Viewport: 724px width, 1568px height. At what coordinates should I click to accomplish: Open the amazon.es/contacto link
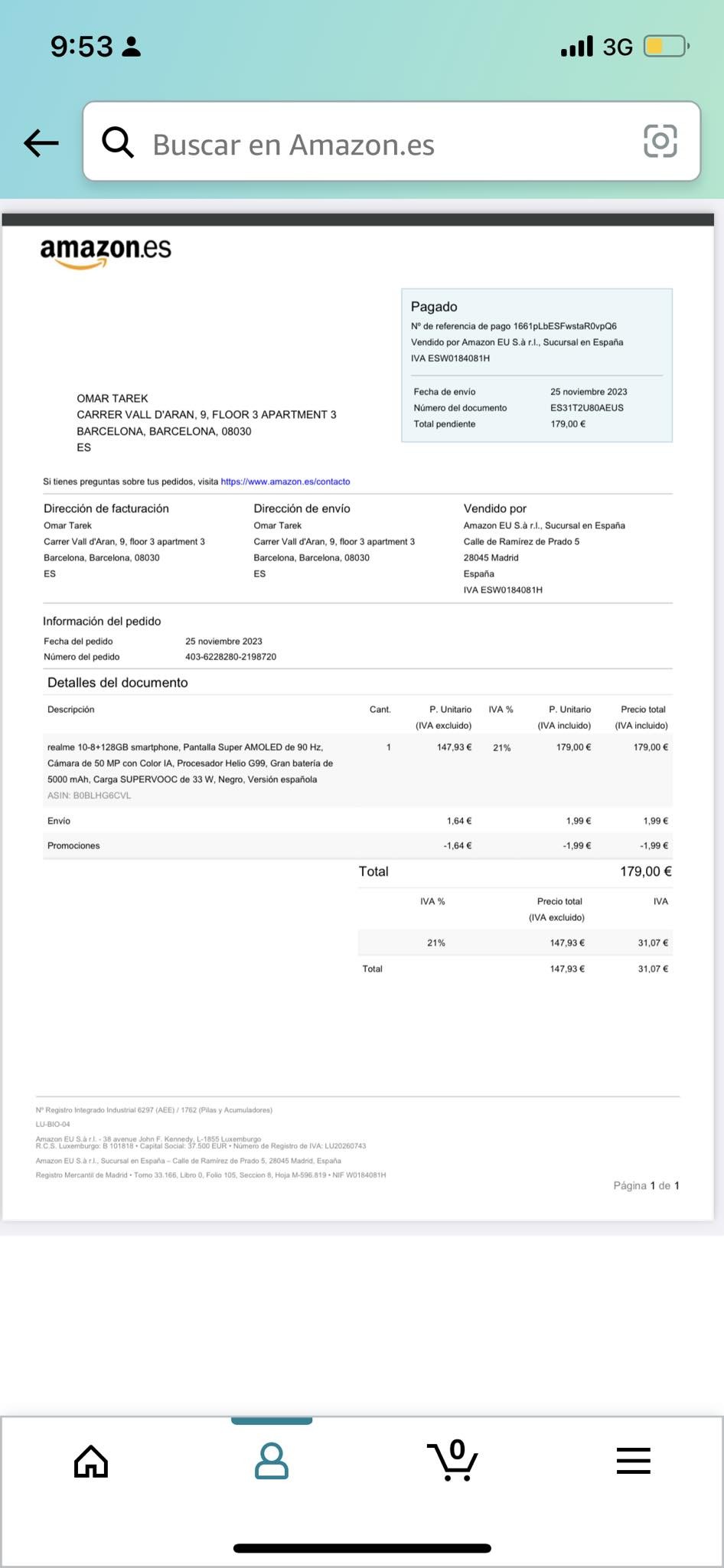tap(285, 482)
